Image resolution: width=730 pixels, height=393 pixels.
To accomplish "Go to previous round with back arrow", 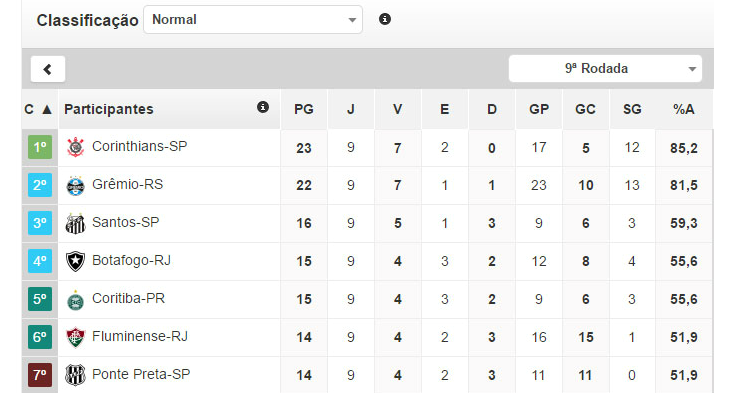I will (48, 69).
